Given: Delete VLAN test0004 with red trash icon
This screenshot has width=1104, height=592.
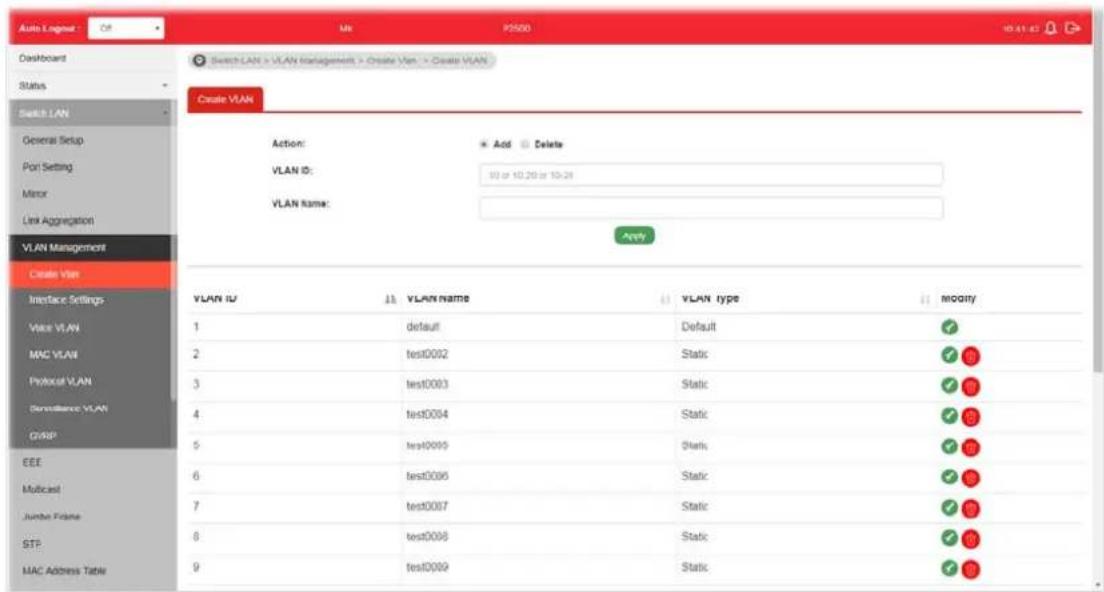Looking at the screenshot, I should pyautogui.click(x=971, y=417).
